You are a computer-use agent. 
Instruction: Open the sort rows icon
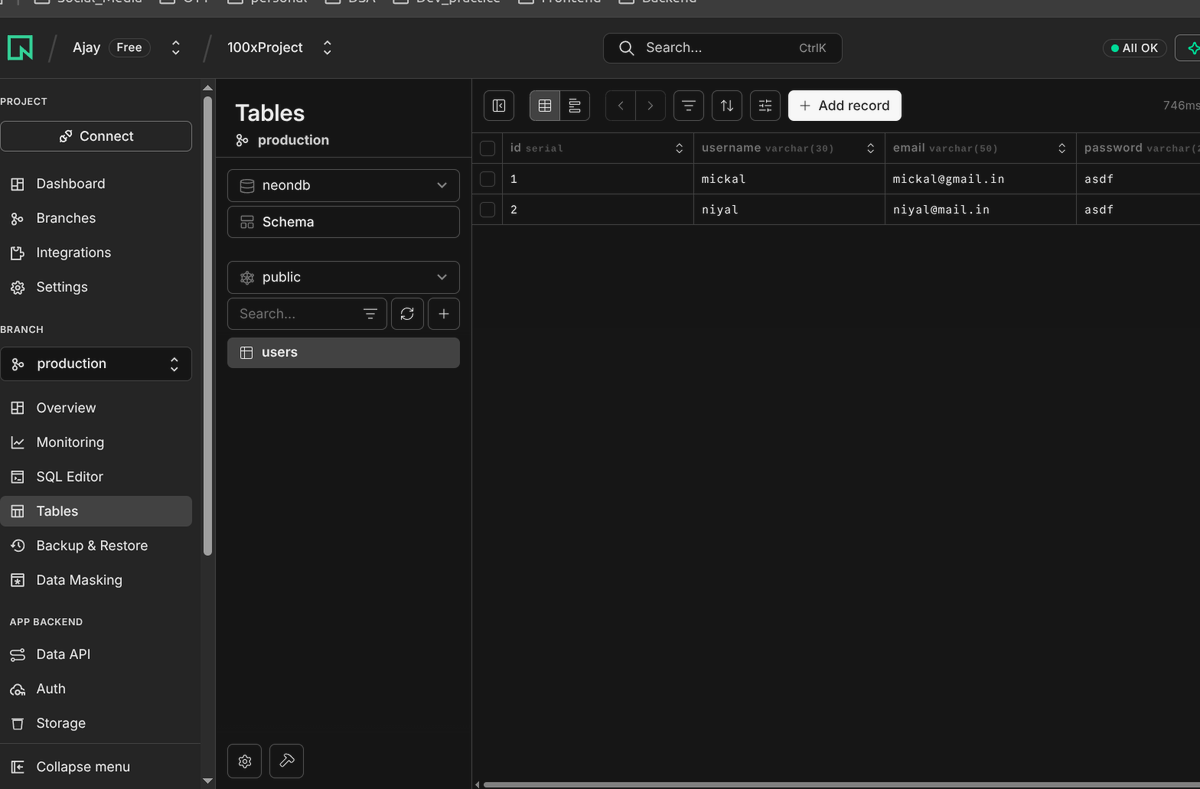[727, 105]
